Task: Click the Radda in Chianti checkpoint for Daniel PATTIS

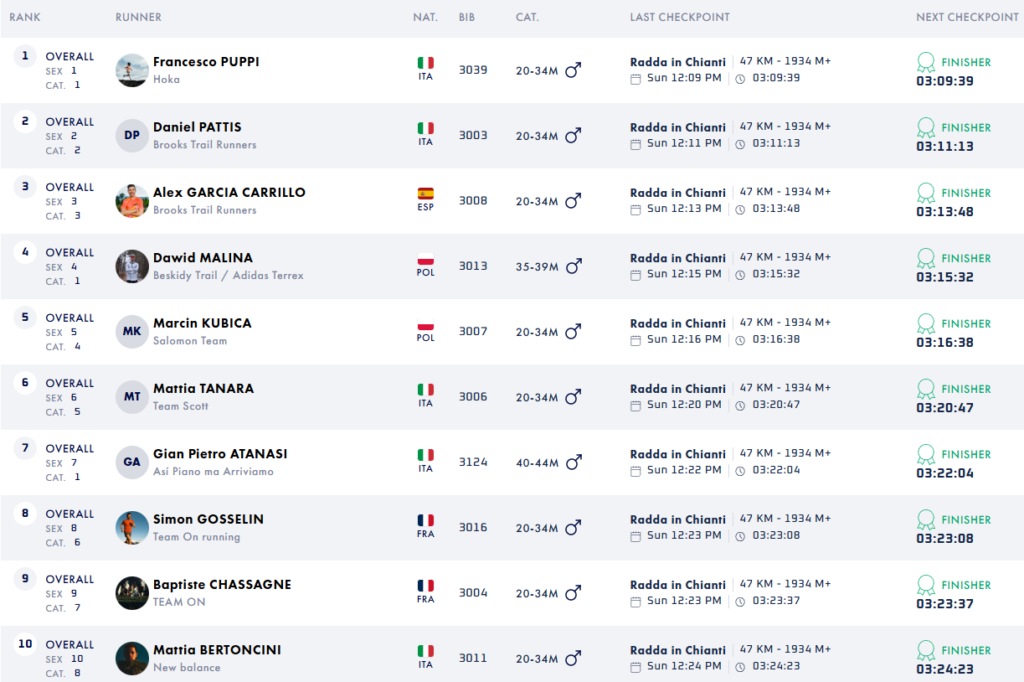Action: [x=678, y=128]
